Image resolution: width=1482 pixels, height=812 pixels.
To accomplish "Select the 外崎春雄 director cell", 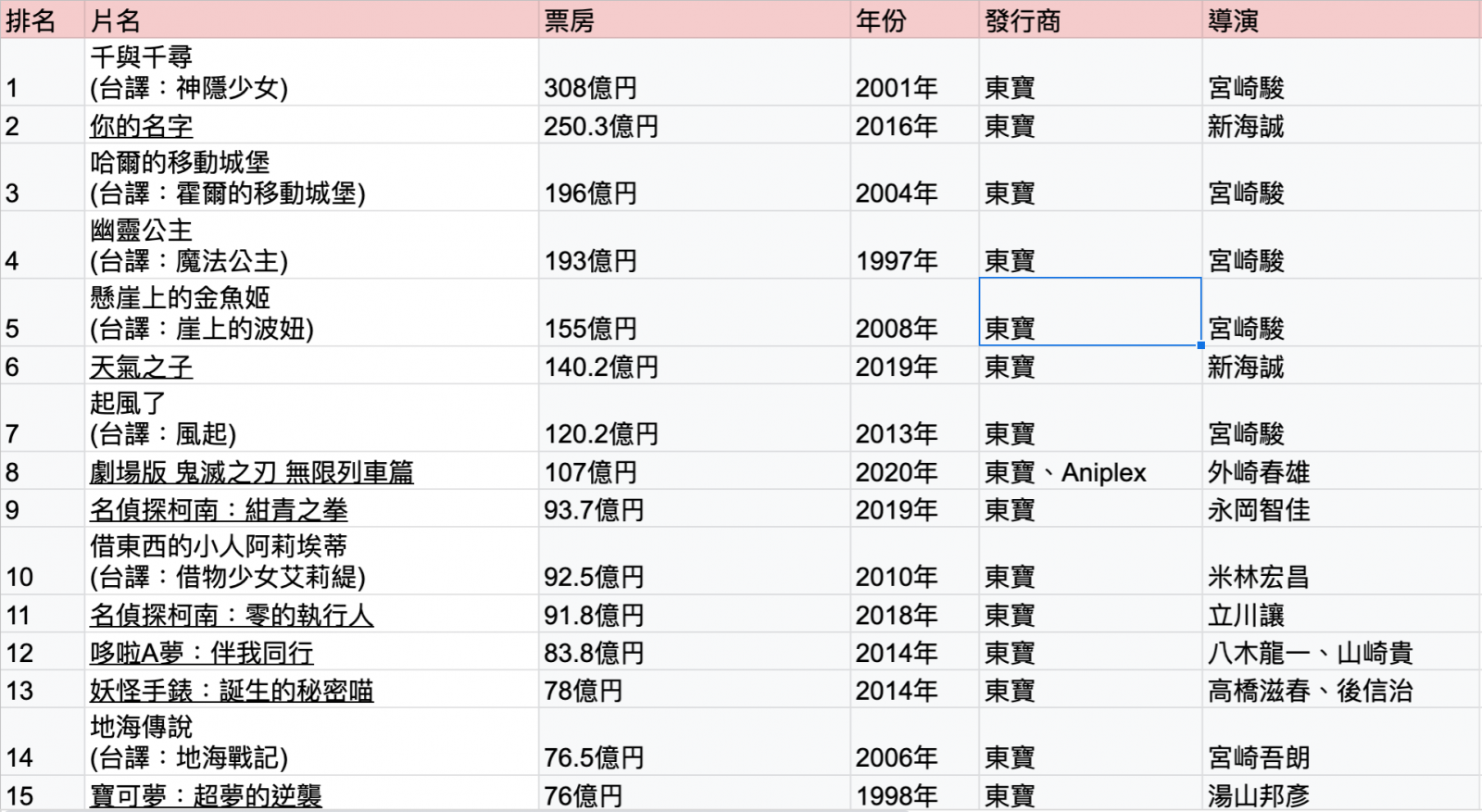I will pos(1342,471).
